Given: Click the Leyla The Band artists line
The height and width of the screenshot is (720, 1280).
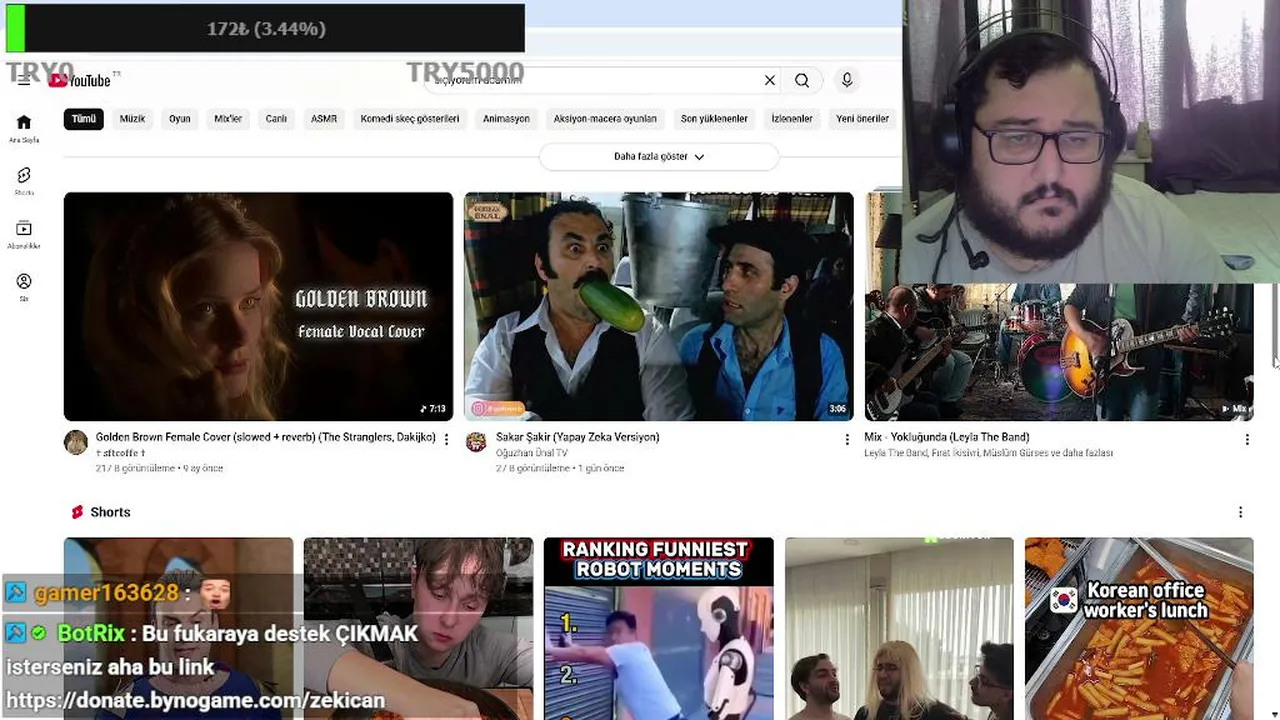Looking at the screenshot, I should tap(989, 453).
